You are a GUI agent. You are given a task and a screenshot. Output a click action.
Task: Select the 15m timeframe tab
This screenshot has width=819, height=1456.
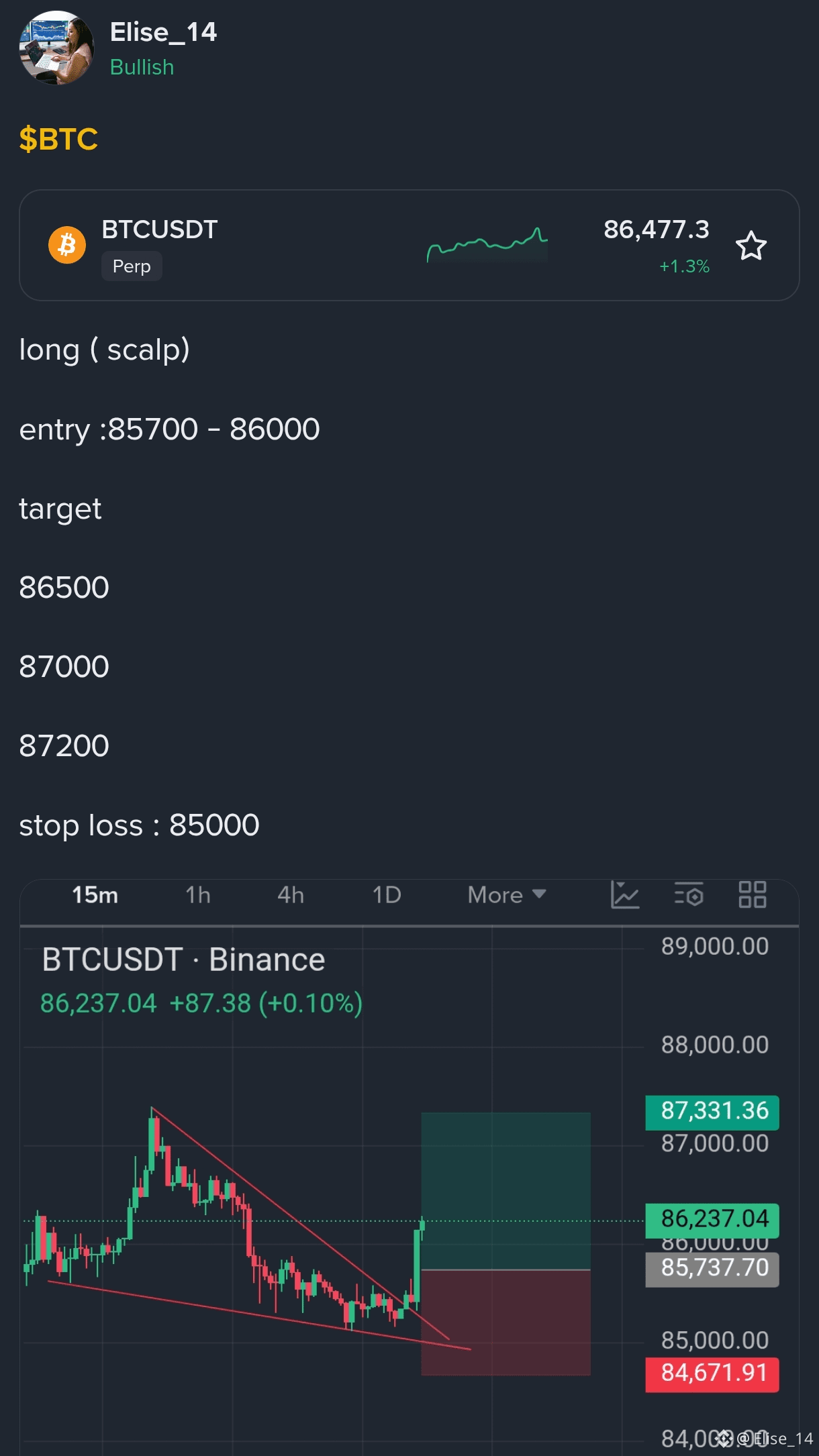click(x=95, y=895)
